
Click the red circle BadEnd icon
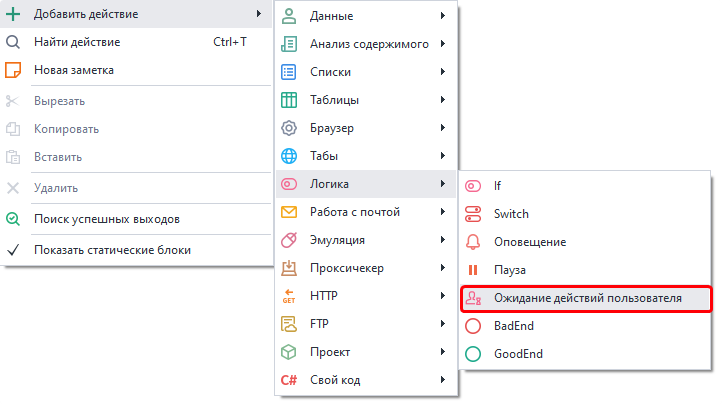474,326
